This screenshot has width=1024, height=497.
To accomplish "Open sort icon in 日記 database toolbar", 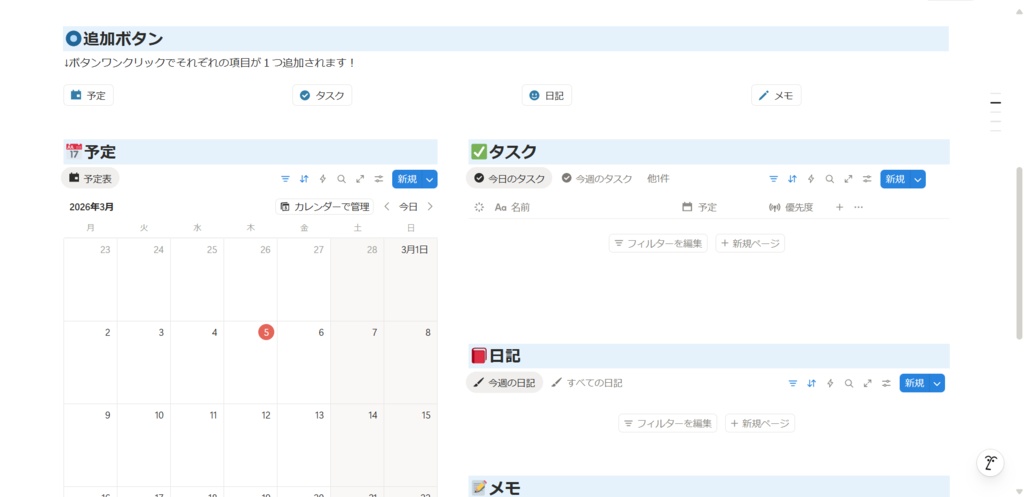I will (x=811, y=383).
